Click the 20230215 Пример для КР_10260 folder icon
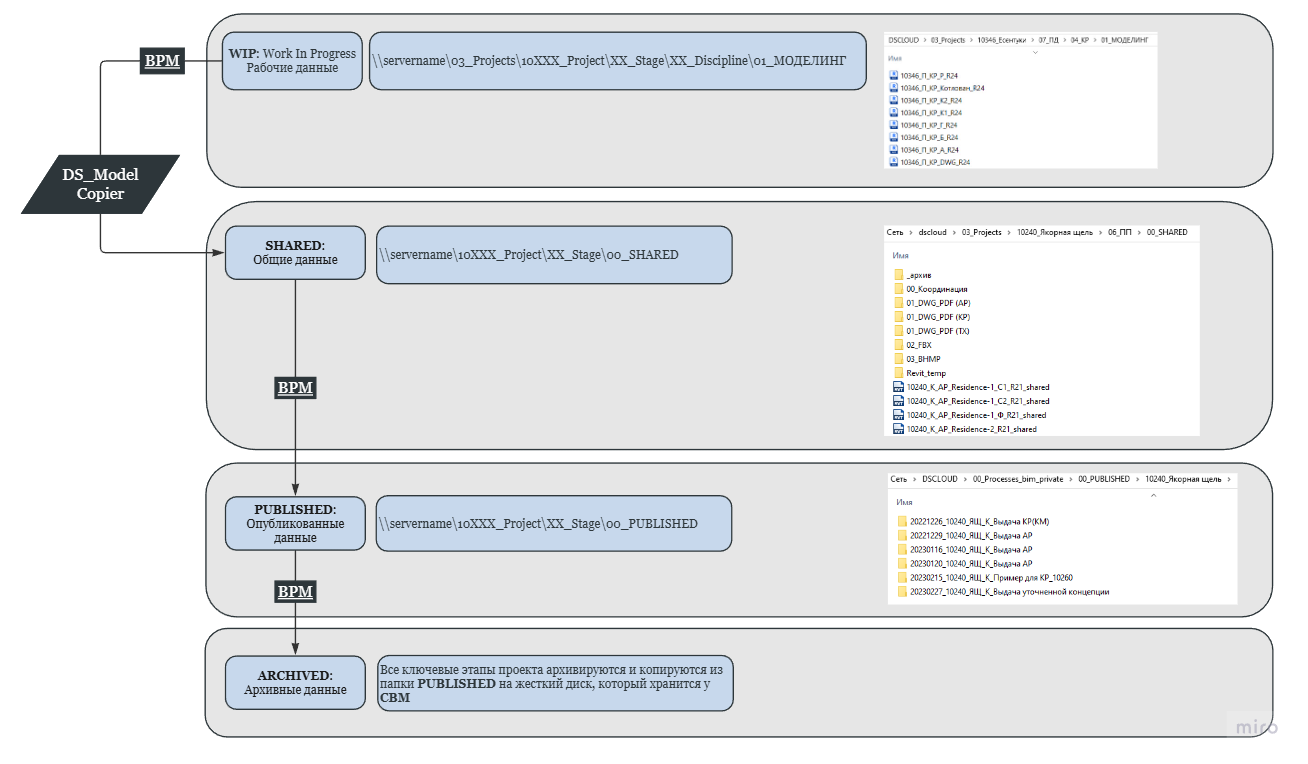Image resolution: width=1308 pixels, height=764 pixels. click(902, 578)
